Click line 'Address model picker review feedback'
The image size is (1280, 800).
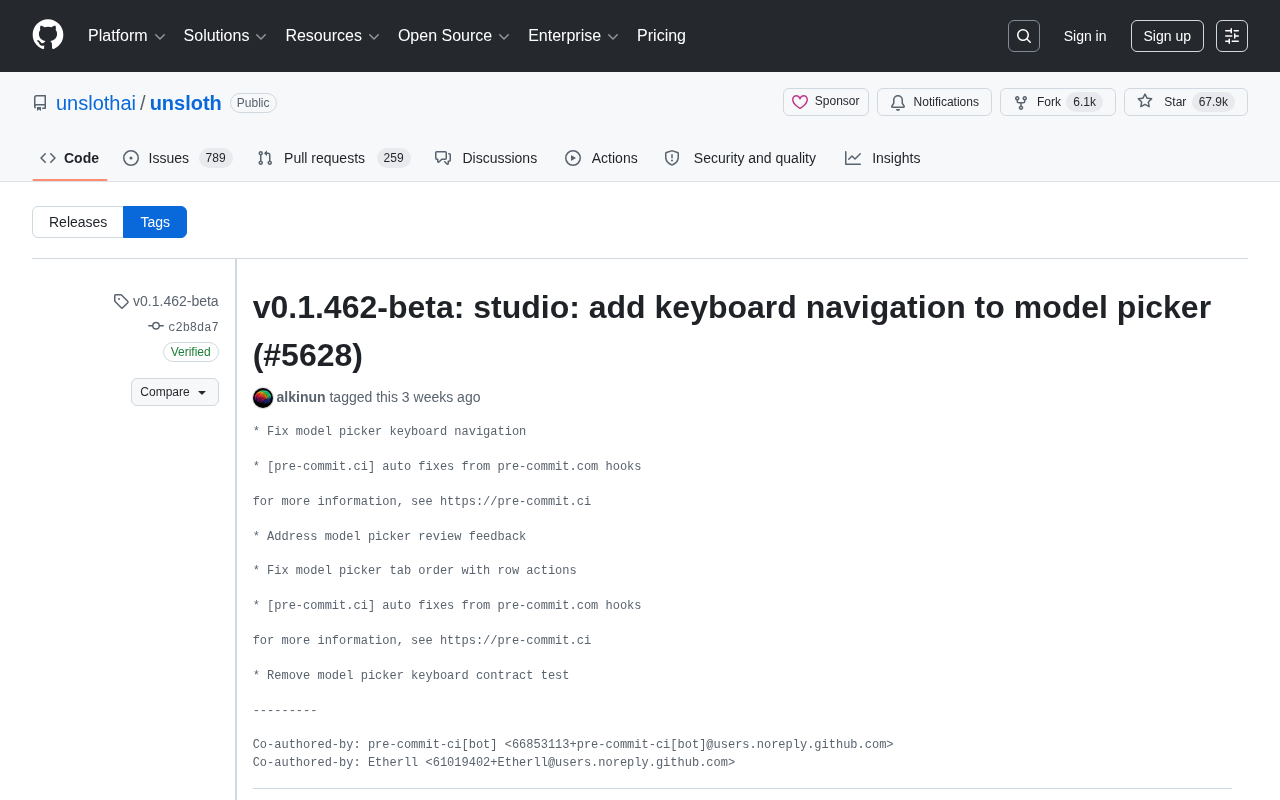(389, 537)
